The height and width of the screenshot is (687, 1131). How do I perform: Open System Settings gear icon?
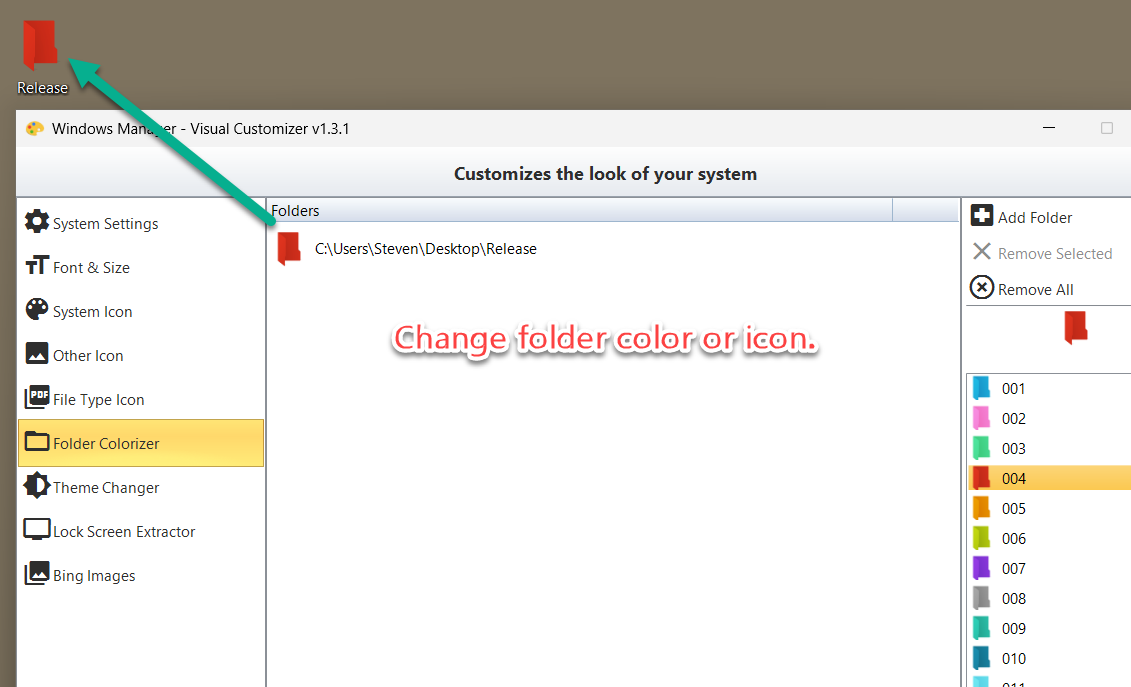[x=37, y=222]
